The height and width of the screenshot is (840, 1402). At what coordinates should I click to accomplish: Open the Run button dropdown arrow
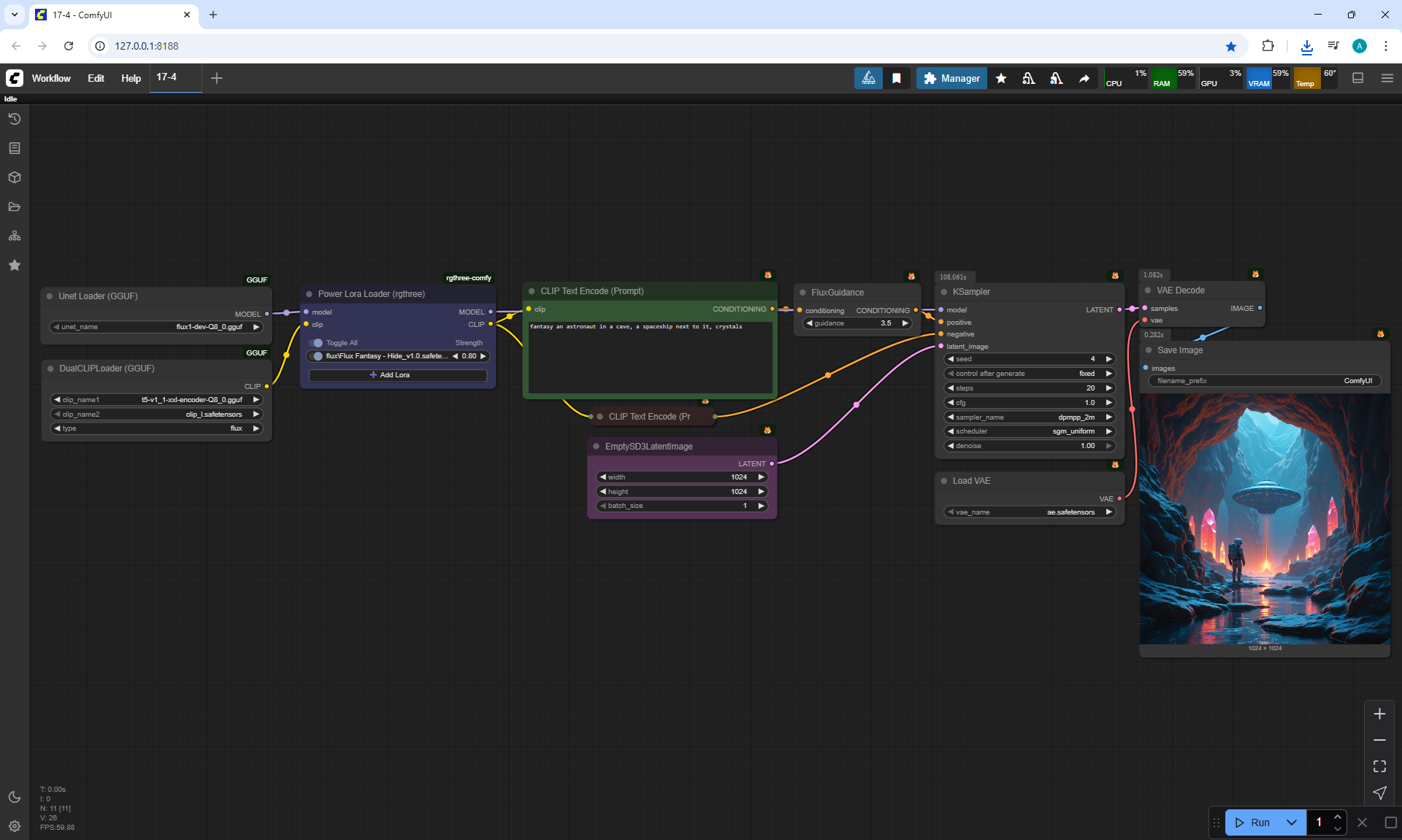pos(1292,822)
